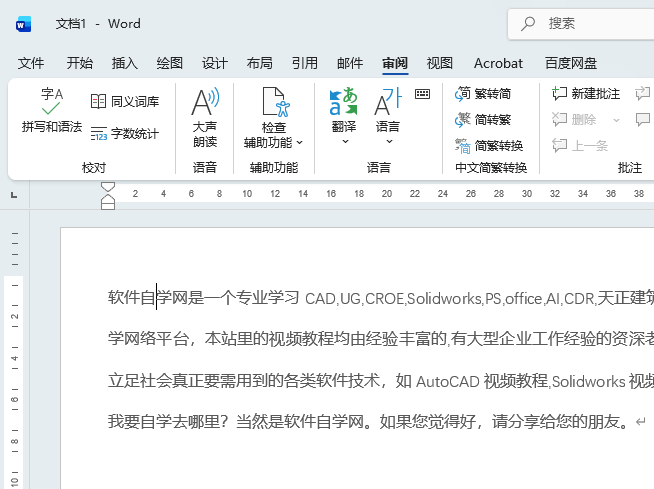Click in the 搜索 search box

click(581, 24)
